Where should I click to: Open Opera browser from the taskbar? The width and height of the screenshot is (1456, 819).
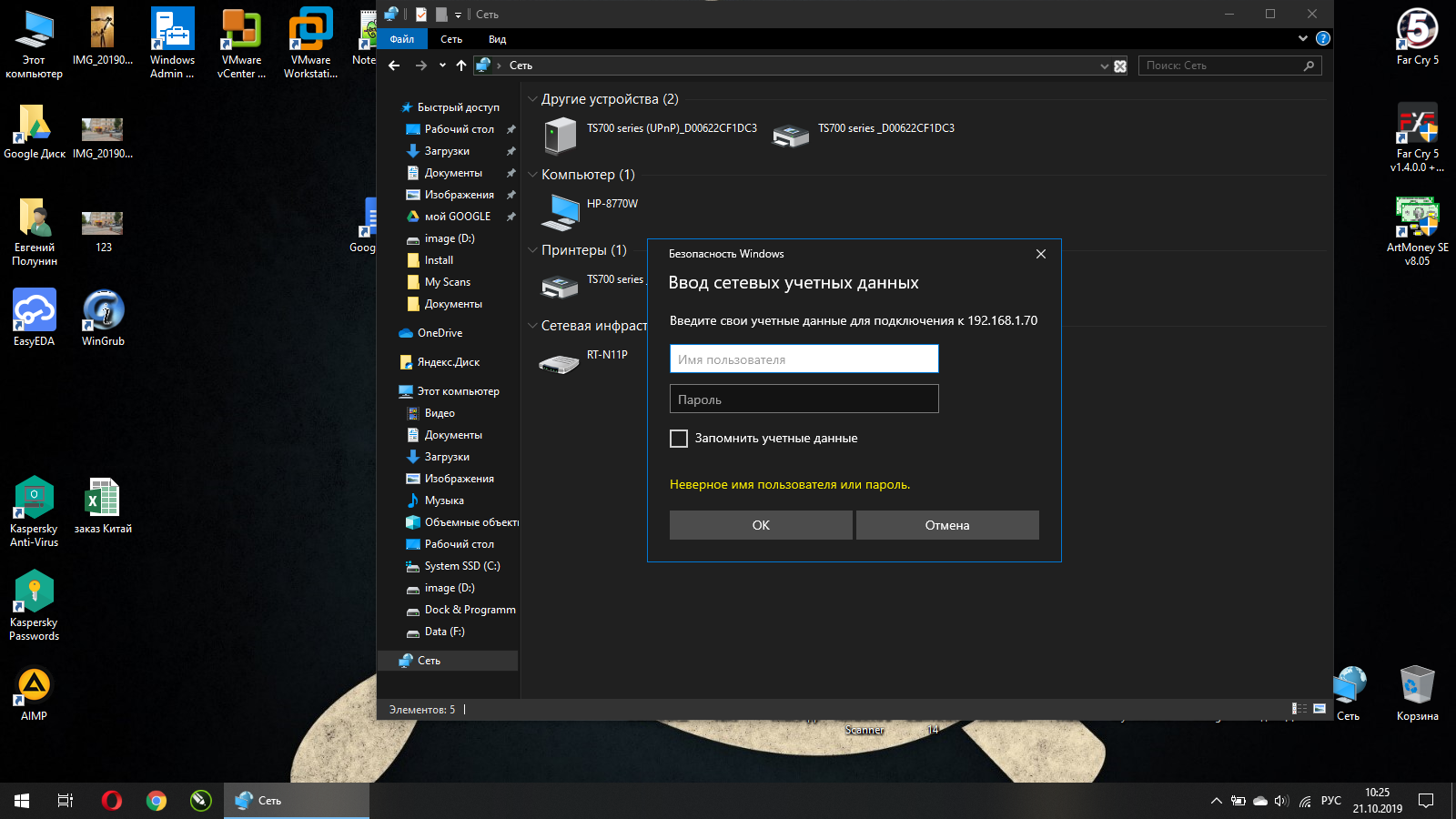pos(112,801)
